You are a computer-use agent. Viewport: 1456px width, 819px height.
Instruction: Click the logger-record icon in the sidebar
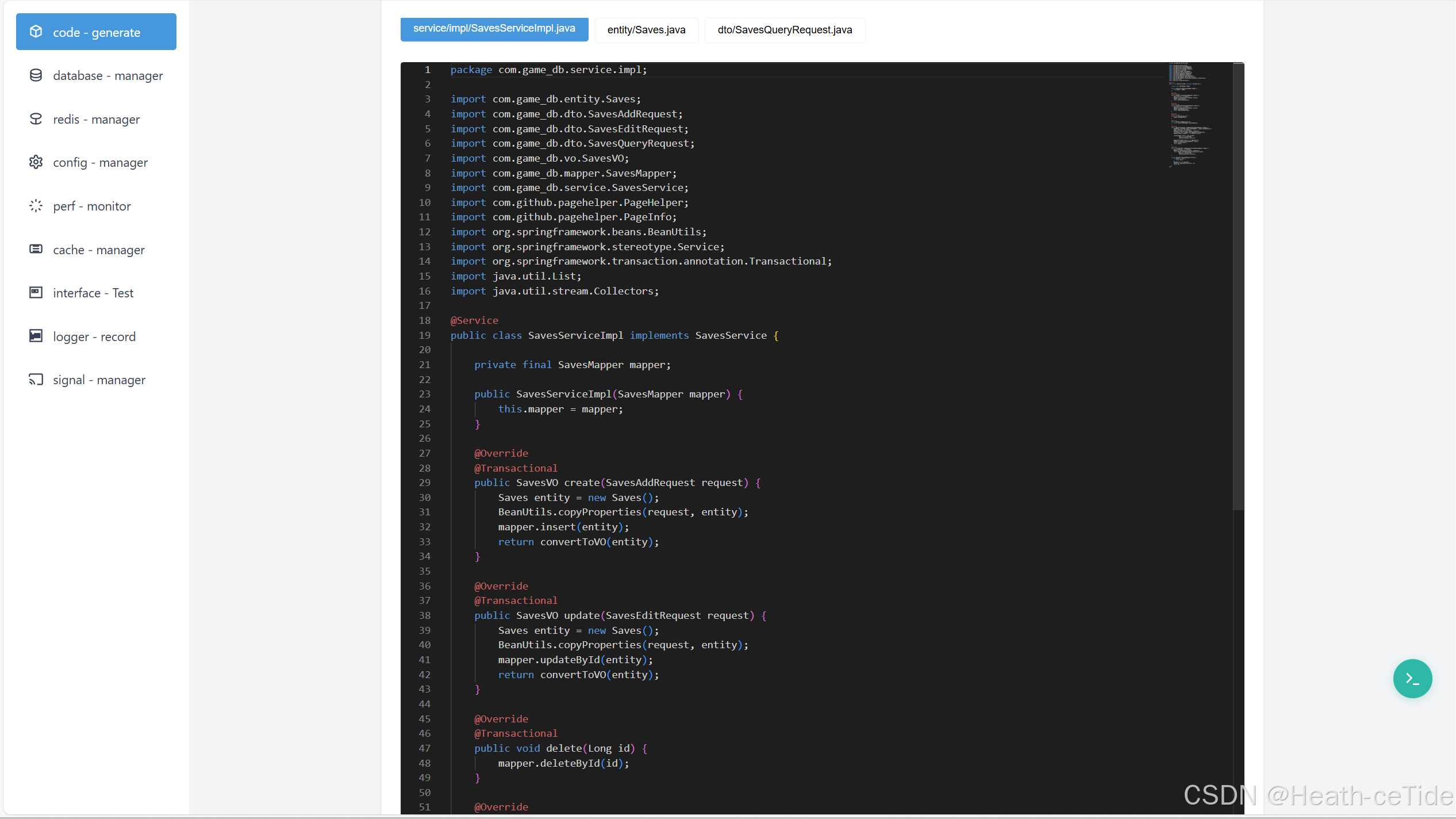36,336
